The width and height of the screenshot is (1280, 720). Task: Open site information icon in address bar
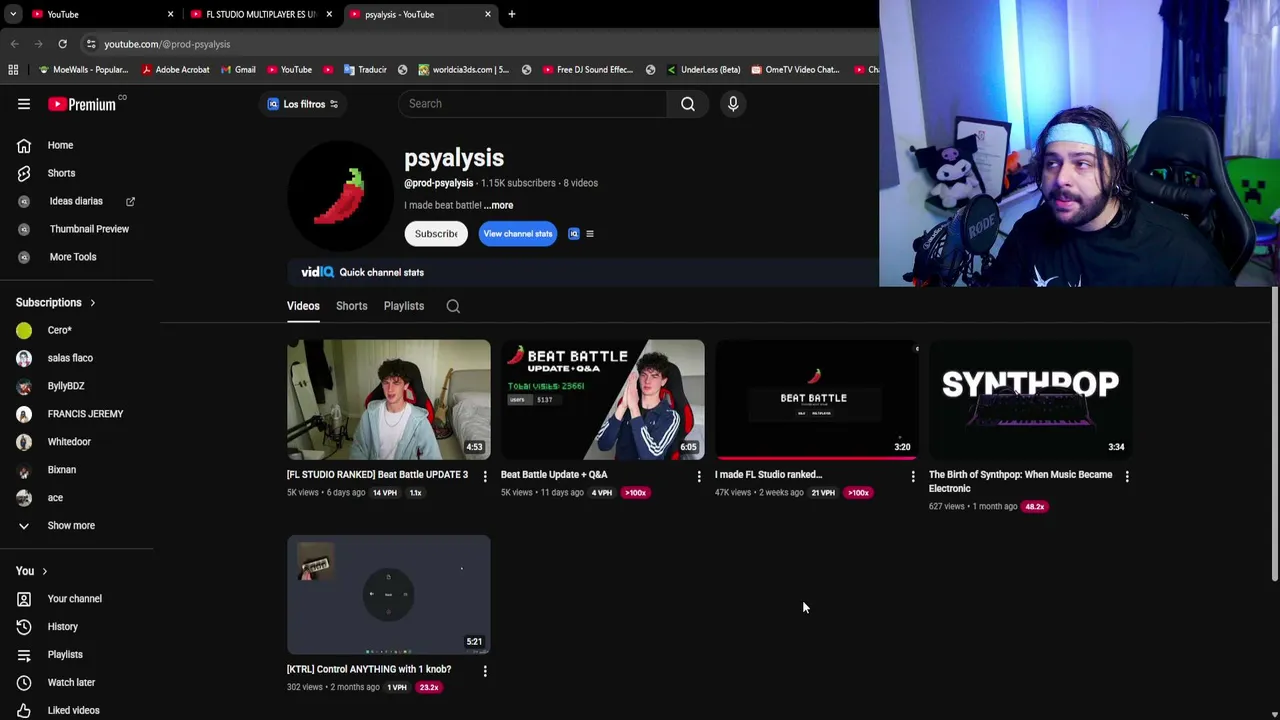(91, 44)
